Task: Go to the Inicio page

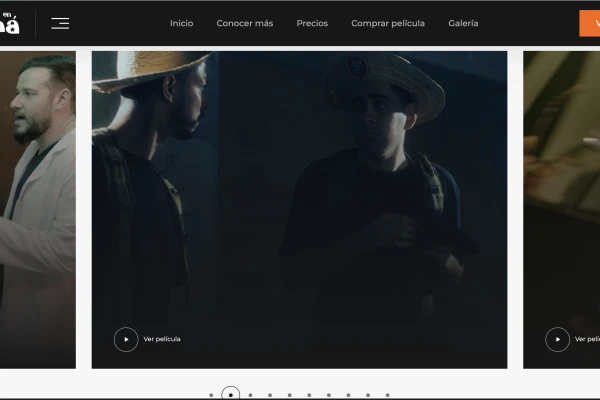Action: click(x=181, y=23)
